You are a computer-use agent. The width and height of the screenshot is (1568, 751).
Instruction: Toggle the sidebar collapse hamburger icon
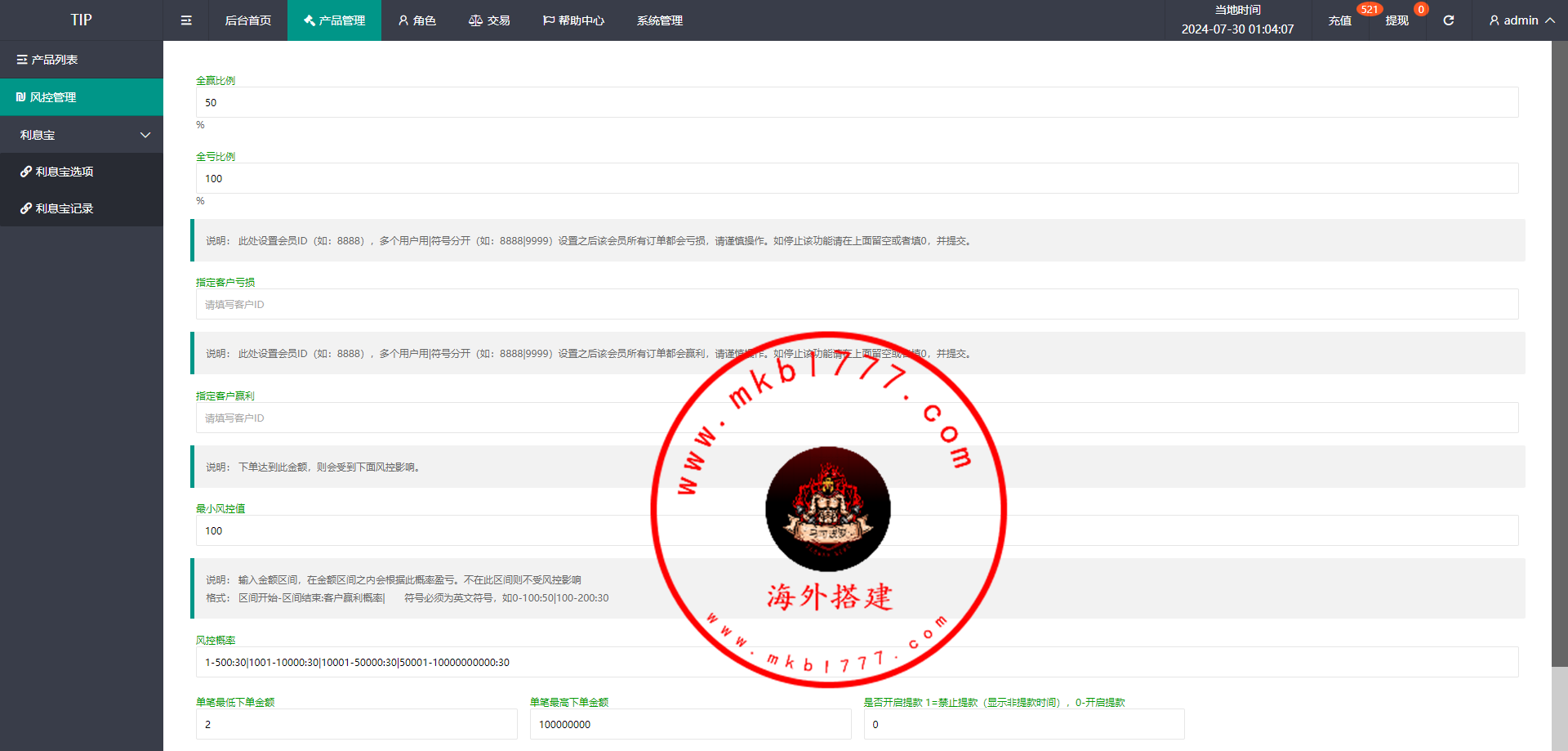click(186, 20)
